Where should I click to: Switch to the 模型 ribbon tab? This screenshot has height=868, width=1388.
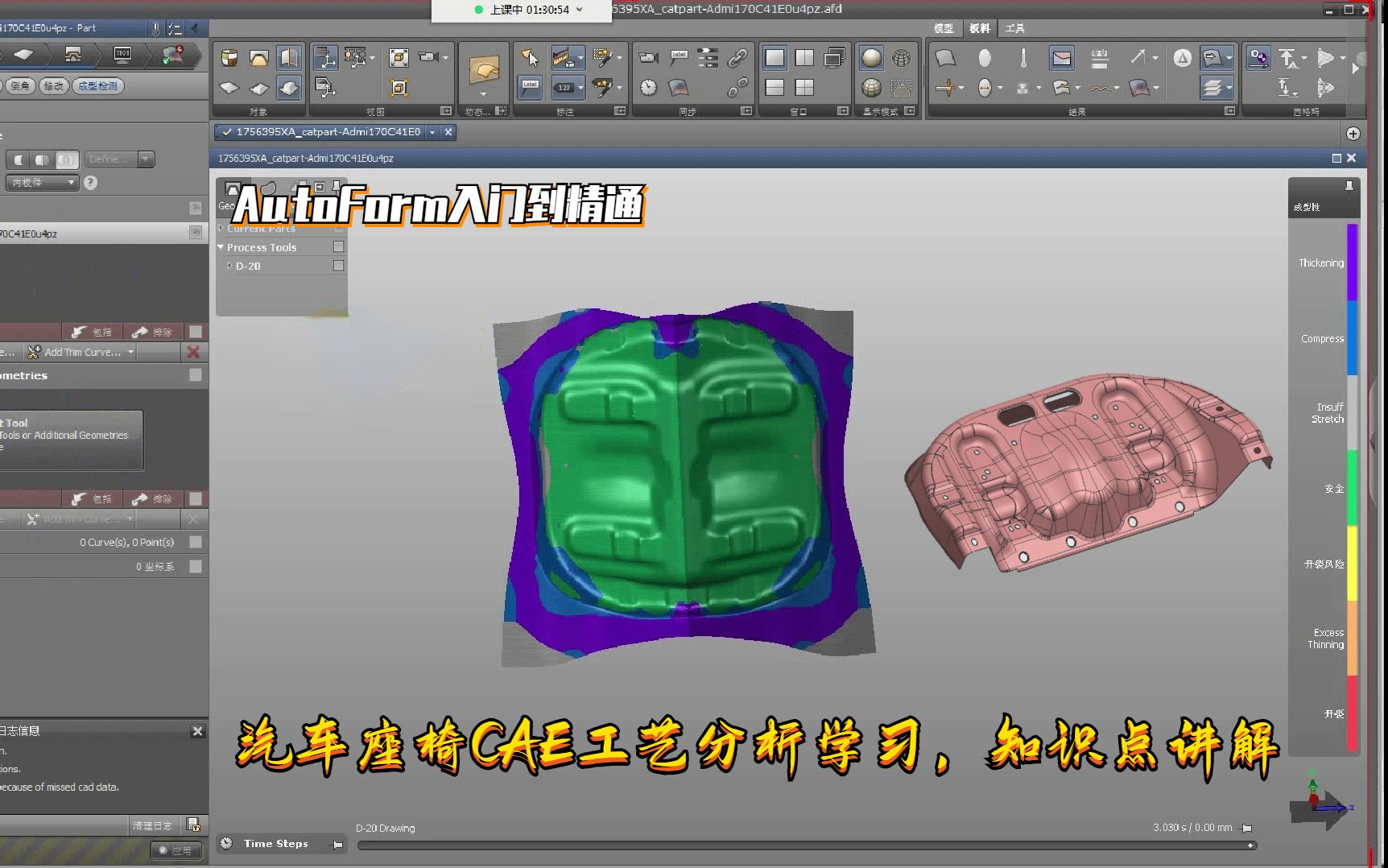pos(944,28)
